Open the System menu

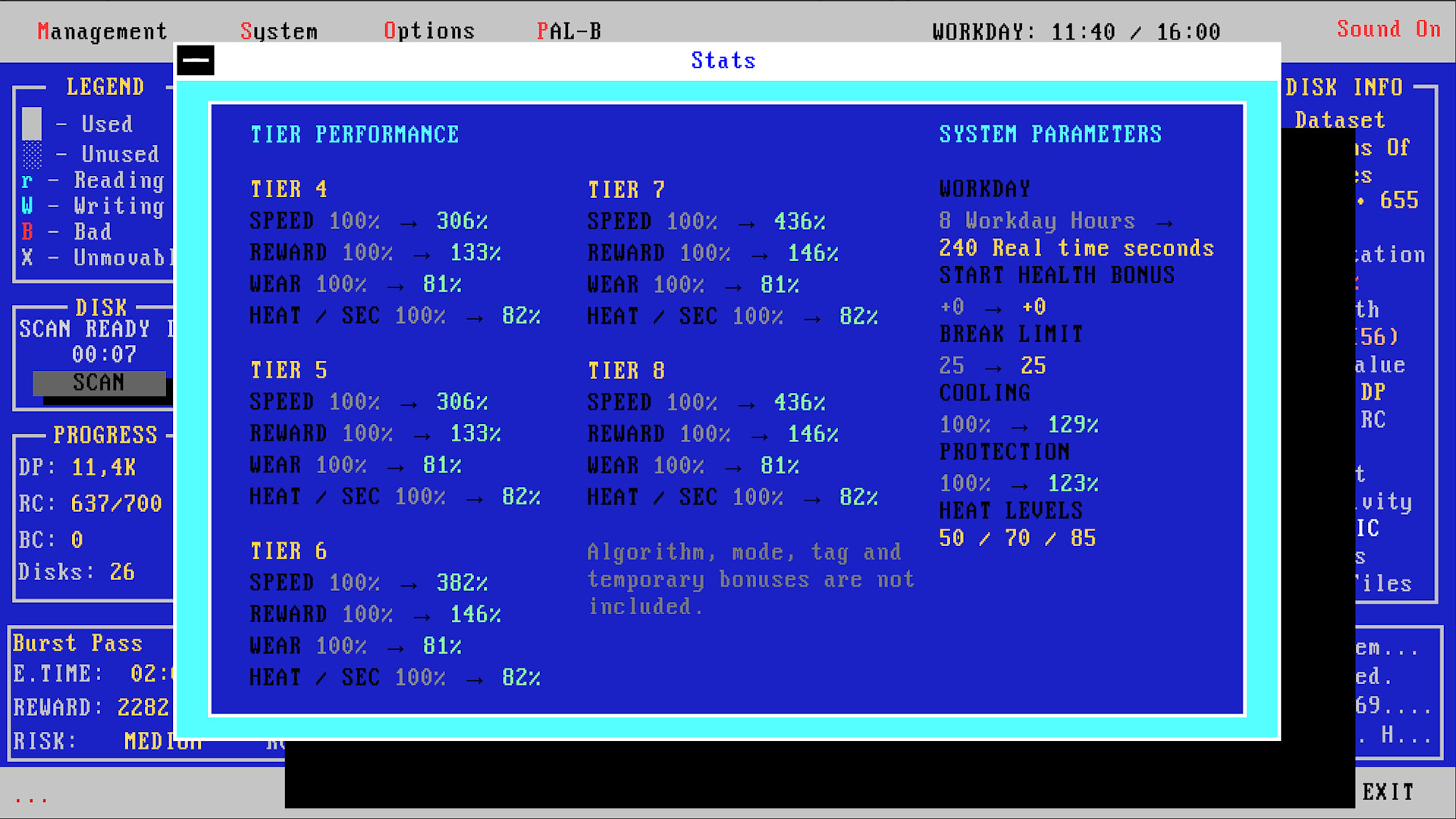279,31
